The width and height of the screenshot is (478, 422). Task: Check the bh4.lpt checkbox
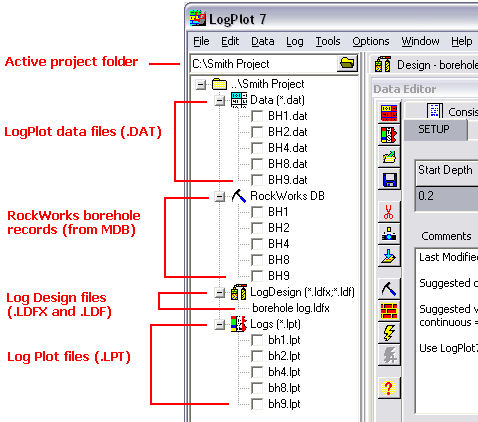pyautogui.click(x=257, y=372)
